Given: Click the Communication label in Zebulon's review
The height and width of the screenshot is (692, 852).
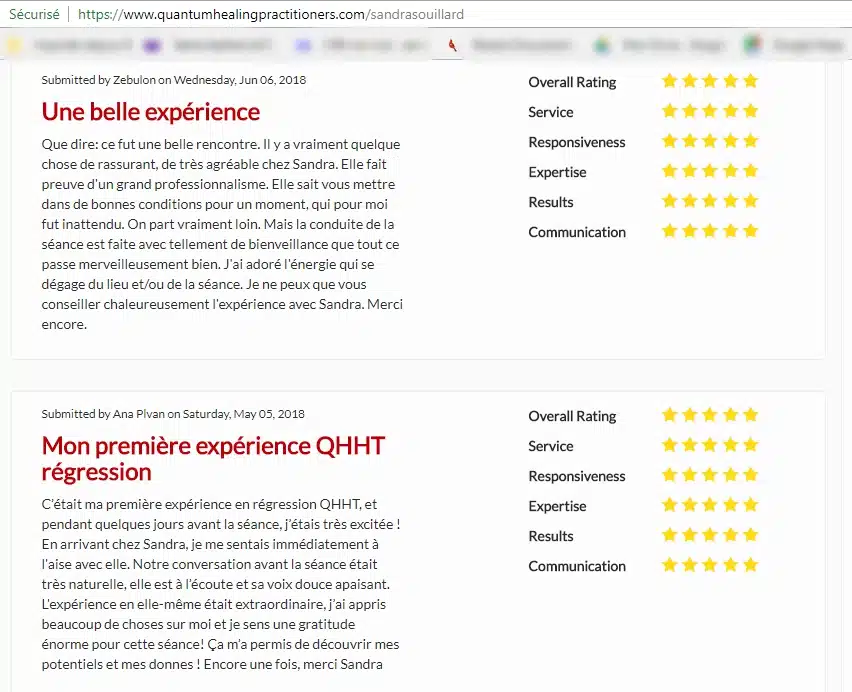Looking at the screenshot, I should click(577, 232).
